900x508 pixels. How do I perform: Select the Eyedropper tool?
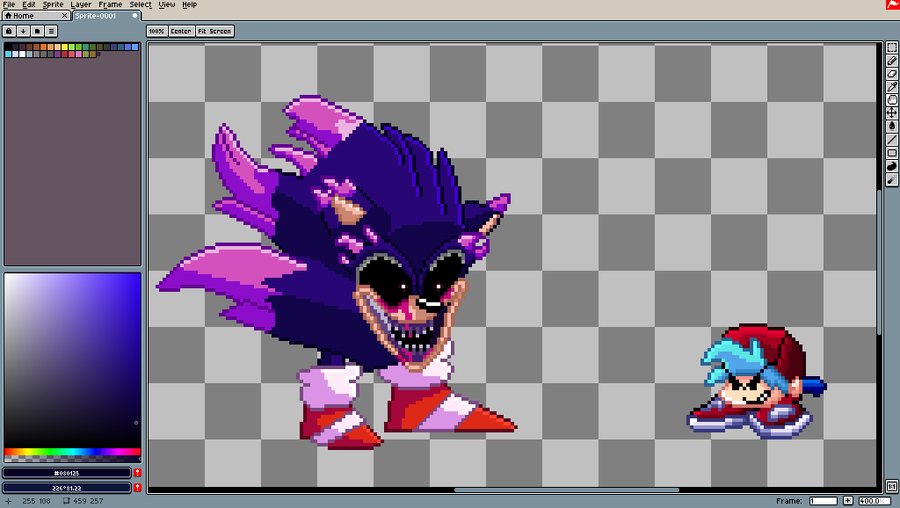coord(892,87)
